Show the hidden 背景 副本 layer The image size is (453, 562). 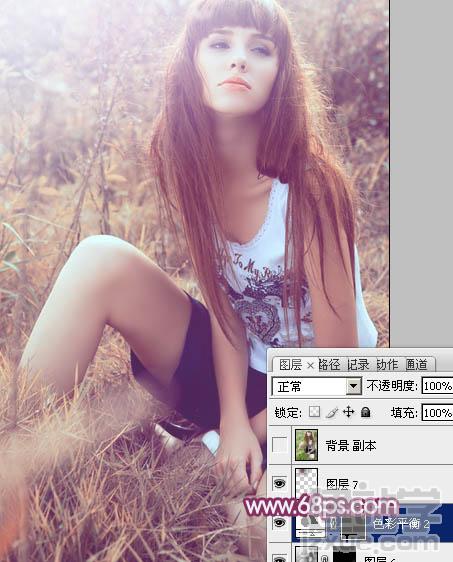(x=280, y=446)
